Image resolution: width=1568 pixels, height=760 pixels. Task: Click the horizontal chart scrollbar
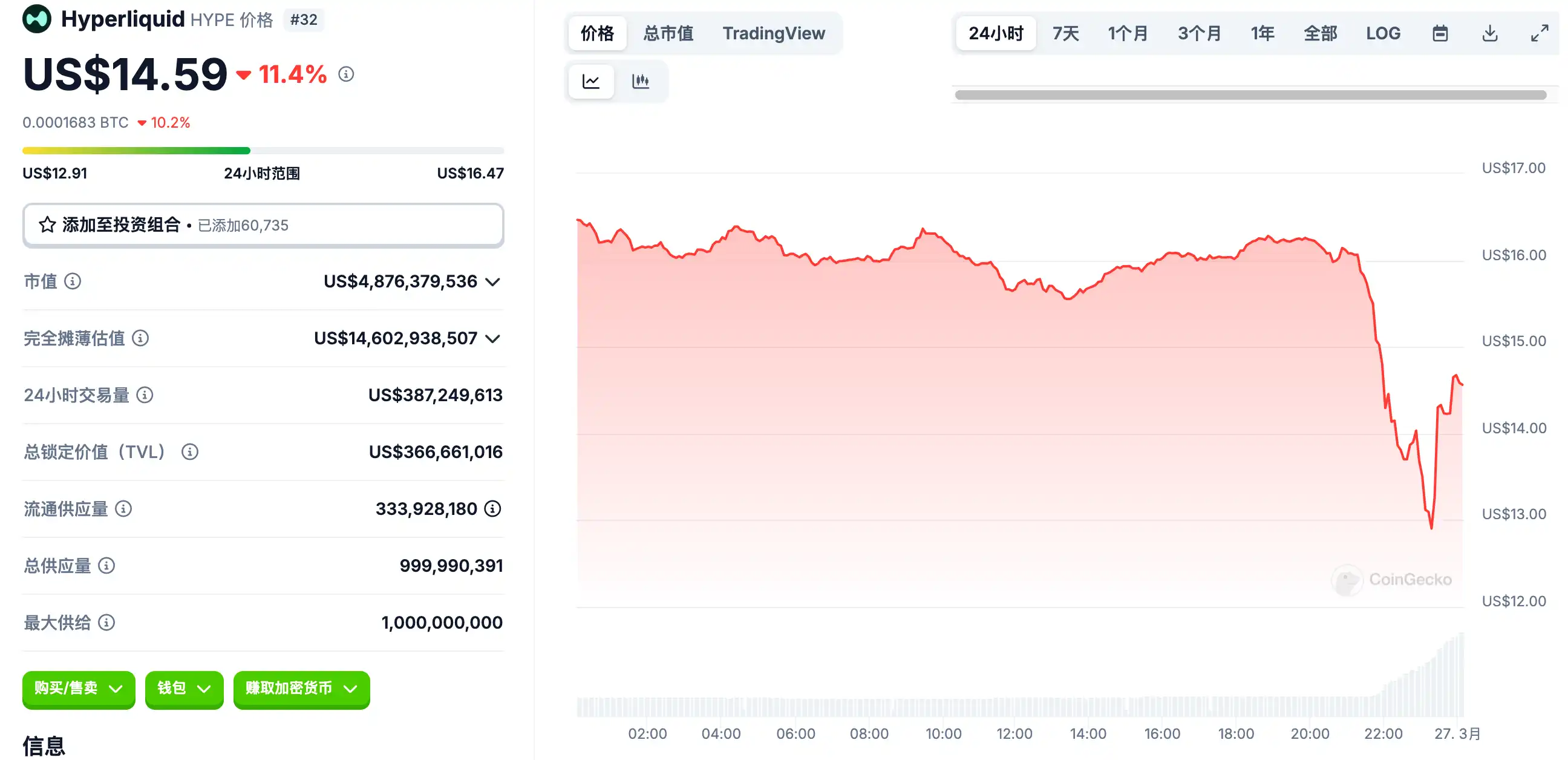click(x=1250, y=95)
